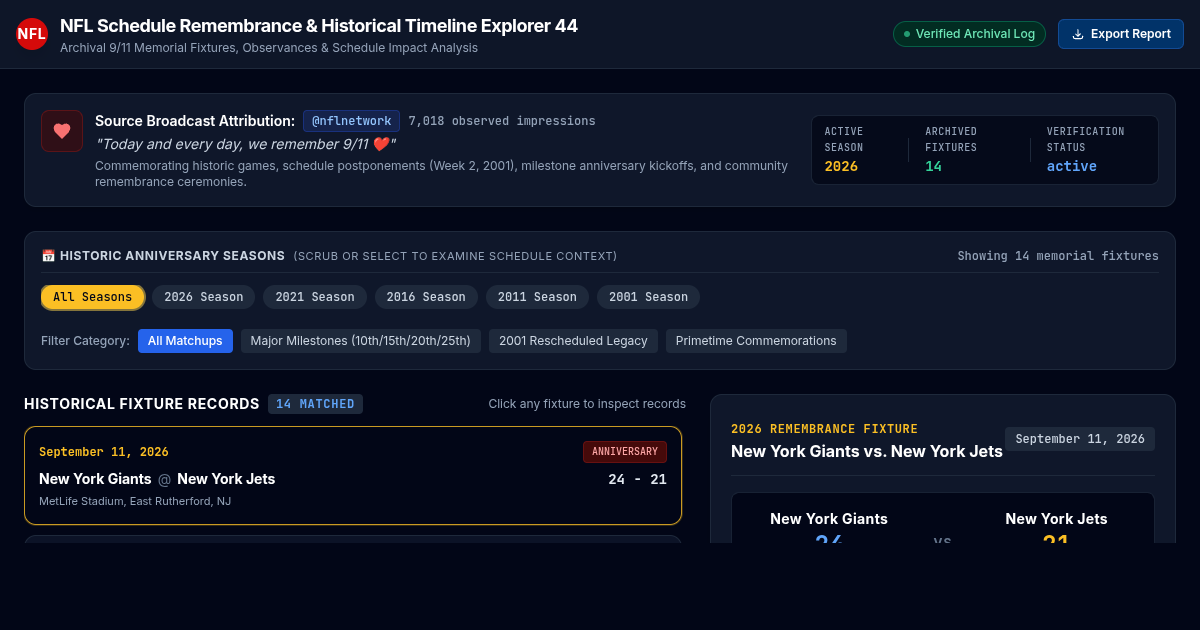Open the Verified Archival Log badge
Screen dimensions: 1200x630
point(969,34)
